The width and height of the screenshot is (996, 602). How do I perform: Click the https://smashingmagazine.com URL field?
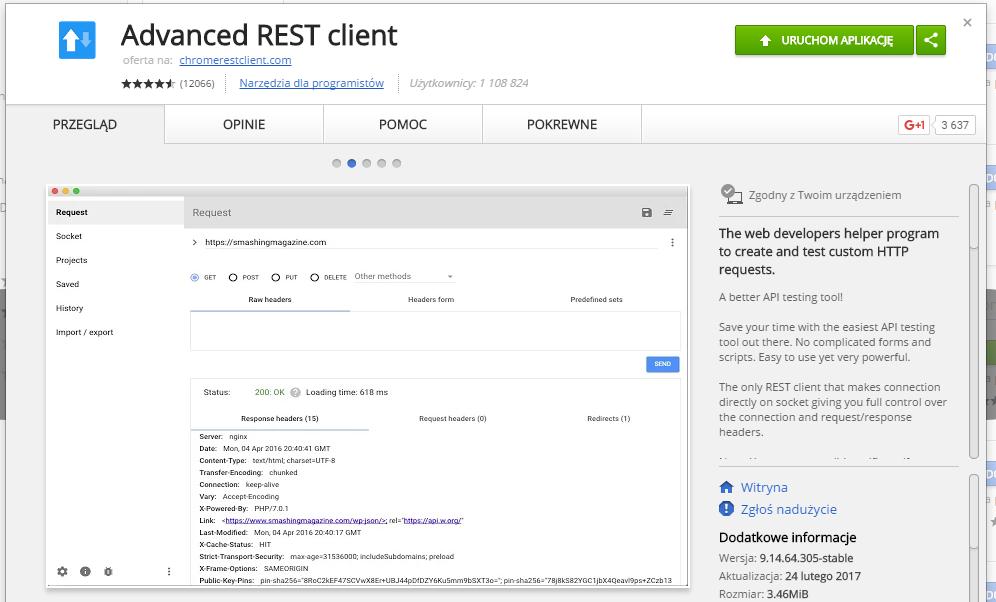431,243
